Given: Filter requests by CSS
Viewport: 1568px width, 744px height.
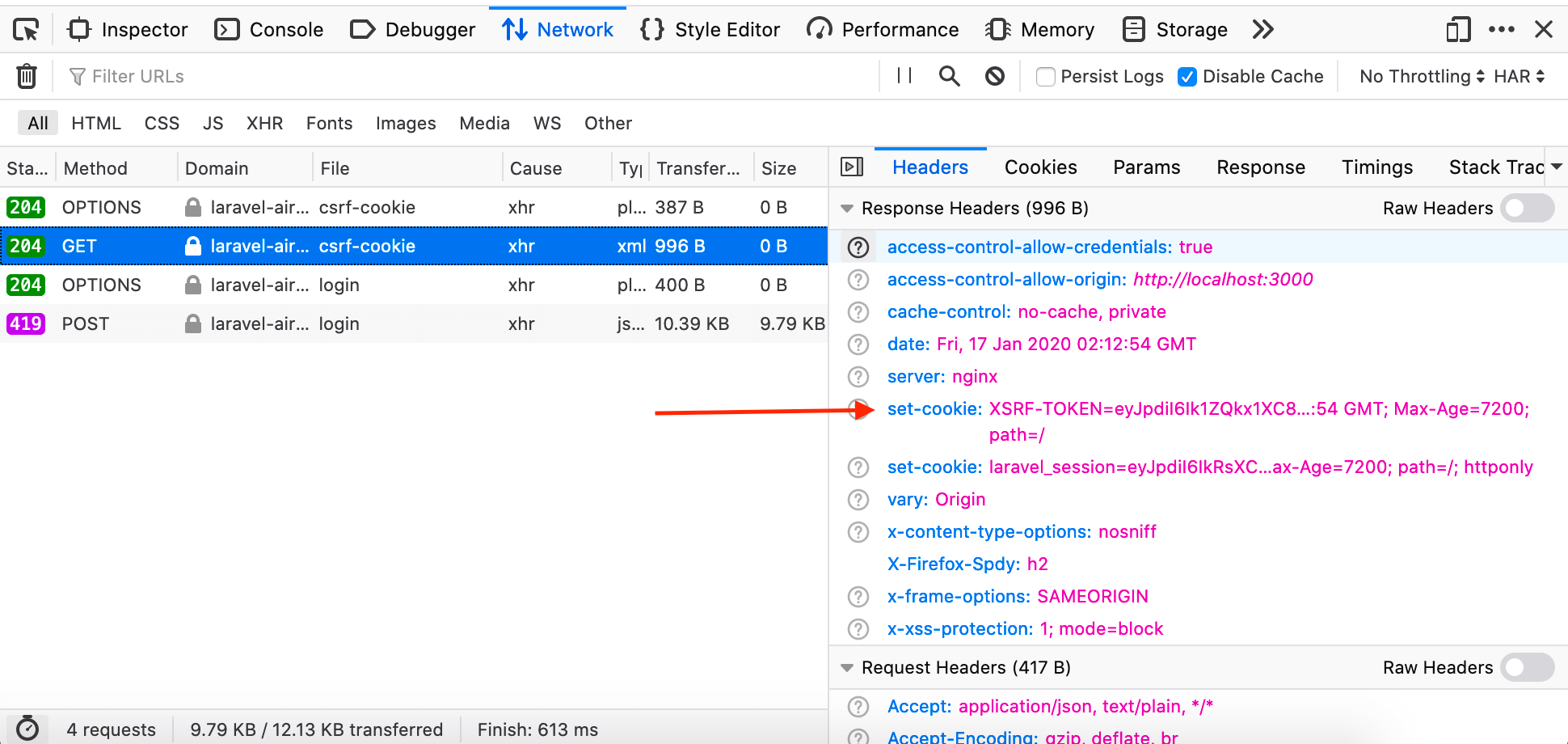Looking at the screenshot, I should [162, 123].
